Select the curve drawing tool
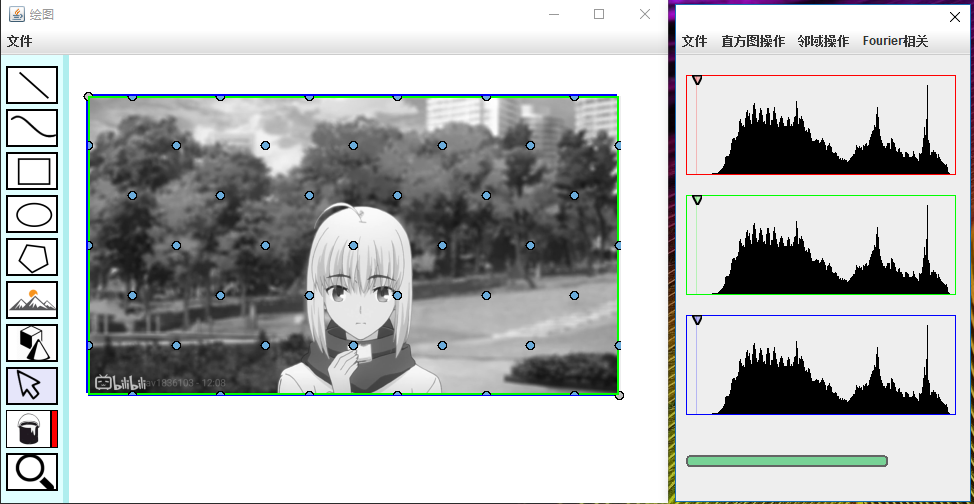974x504 pixels. 32,128
